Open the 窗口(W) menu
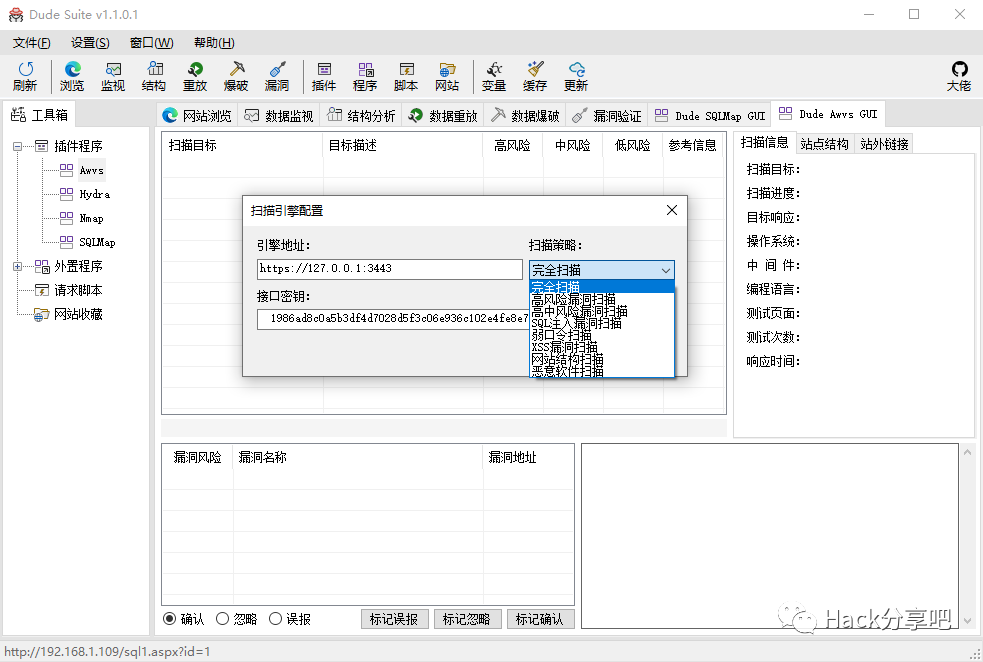The height and width of the screenshot is (662, 983). click(x=151, y=43)
